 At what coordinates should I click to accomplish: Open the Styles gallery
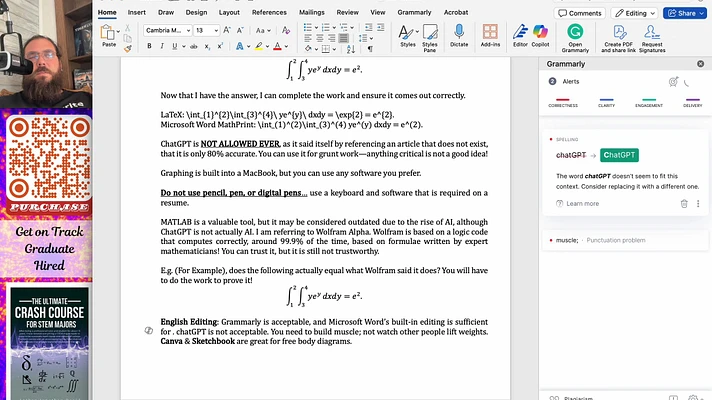coord(408,36)
